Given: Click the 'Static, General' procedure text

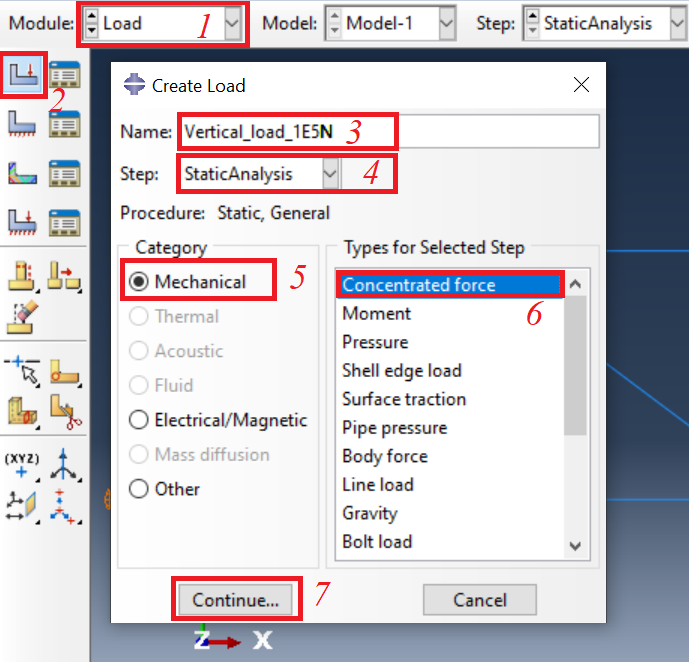Looking at the screenshot, I should 273,213.
